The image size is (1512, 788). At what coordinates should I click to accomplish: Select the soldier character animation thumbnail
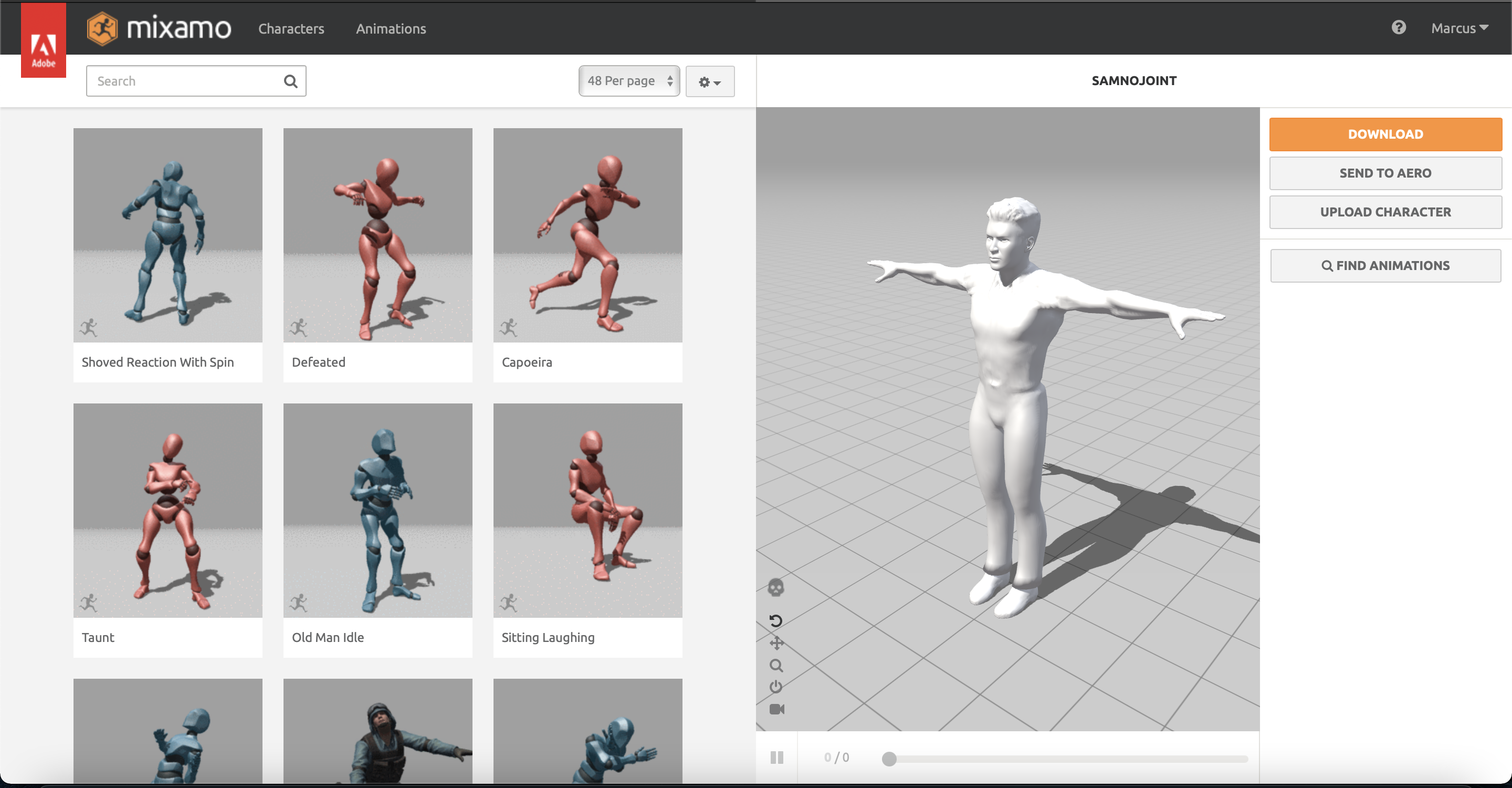click(378, 731)
